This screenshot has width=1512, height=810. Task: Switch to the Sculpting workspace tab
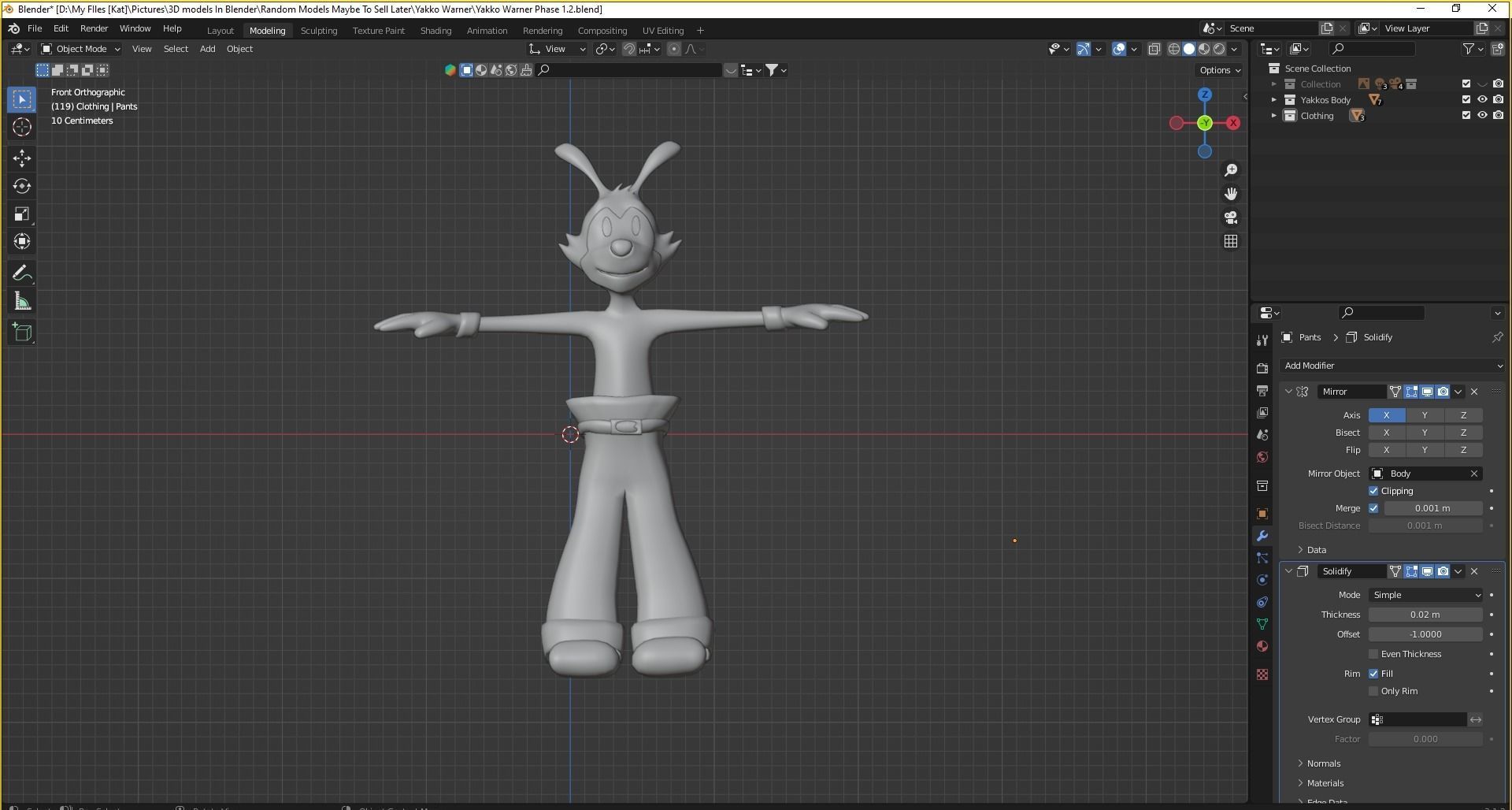(319, 31)
